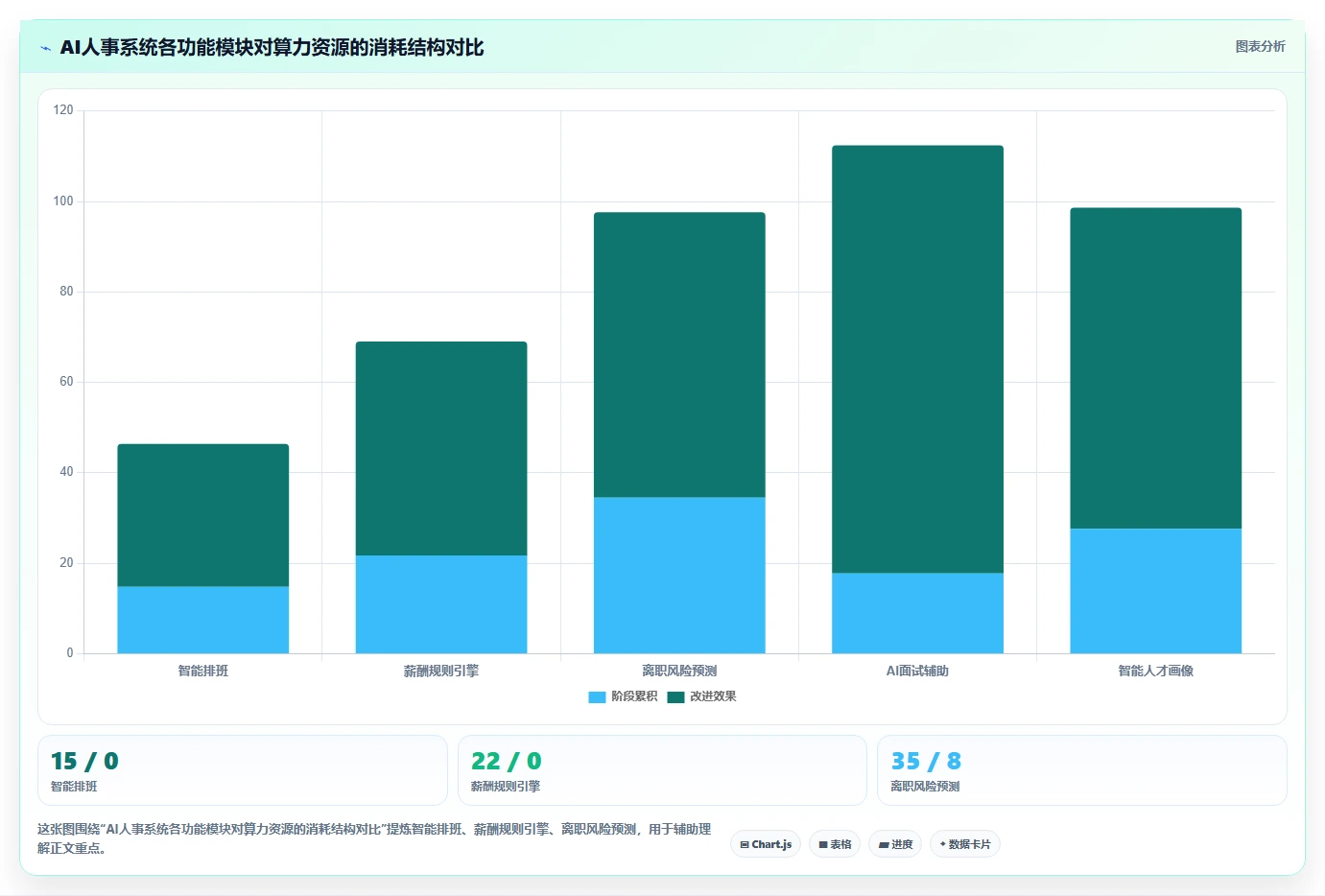Click the green segment of the 薪酬规则引擎 bar
The image size is (1325, 896).
click(441, 448)
